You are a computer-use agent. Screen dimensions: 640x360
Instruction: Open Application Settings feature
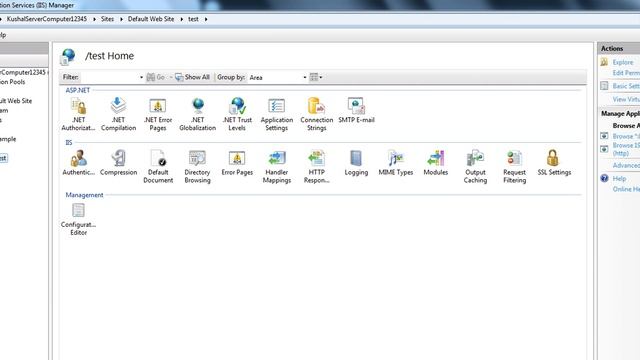click(x=277, y=114)
